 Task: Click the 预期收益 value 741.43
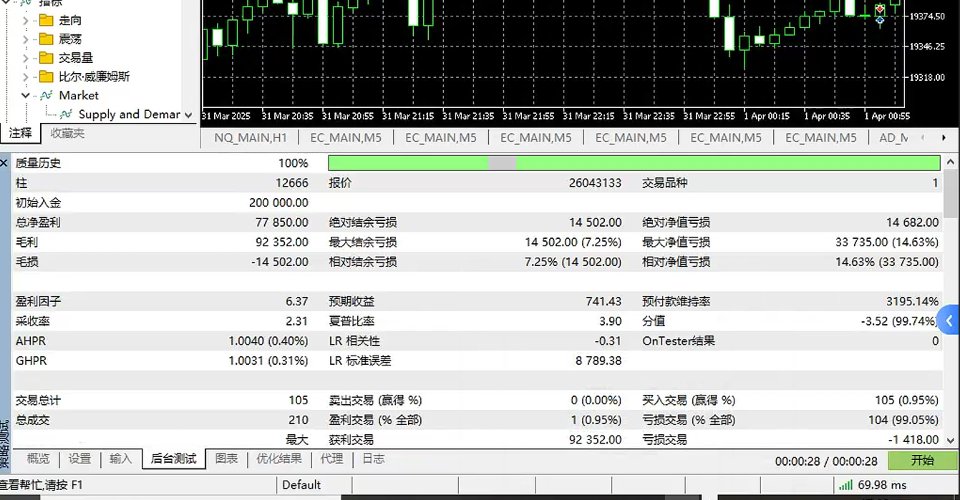pos(604,301)
